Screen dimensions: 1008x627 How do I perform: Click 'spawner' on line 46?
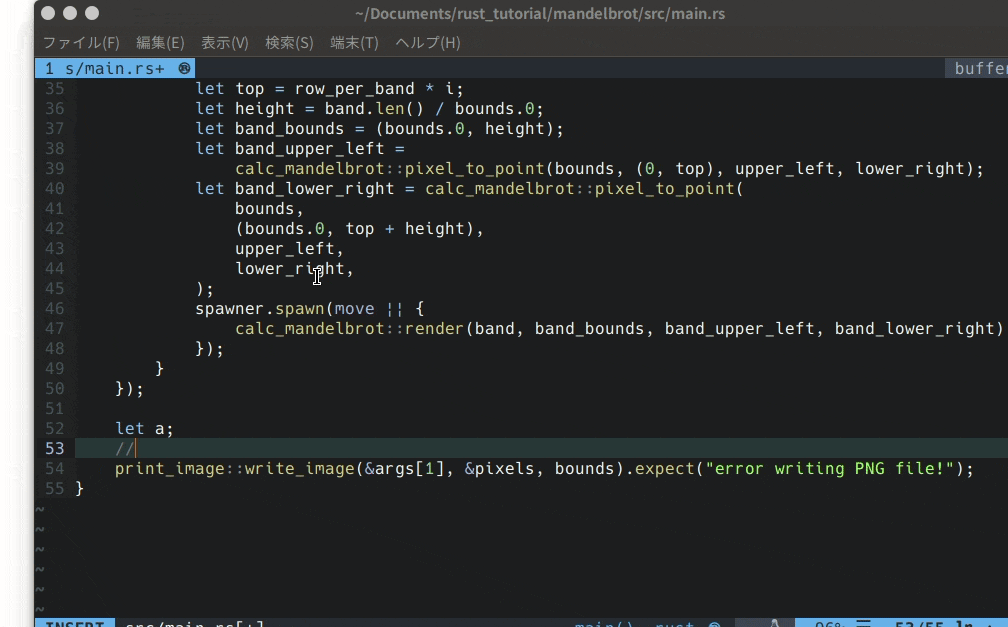[230, 309]
